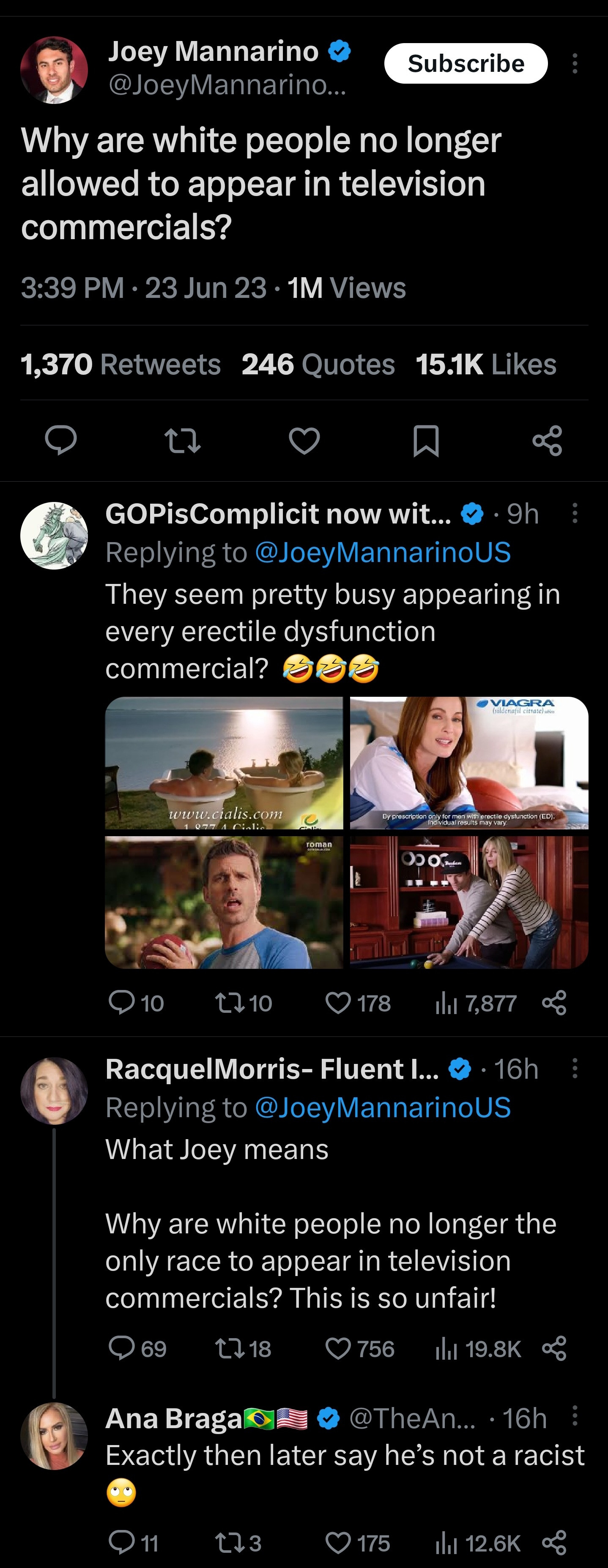608x1568 pixels.
Task: Open more options on RacquelMorris's reply
Action: 575,1068
